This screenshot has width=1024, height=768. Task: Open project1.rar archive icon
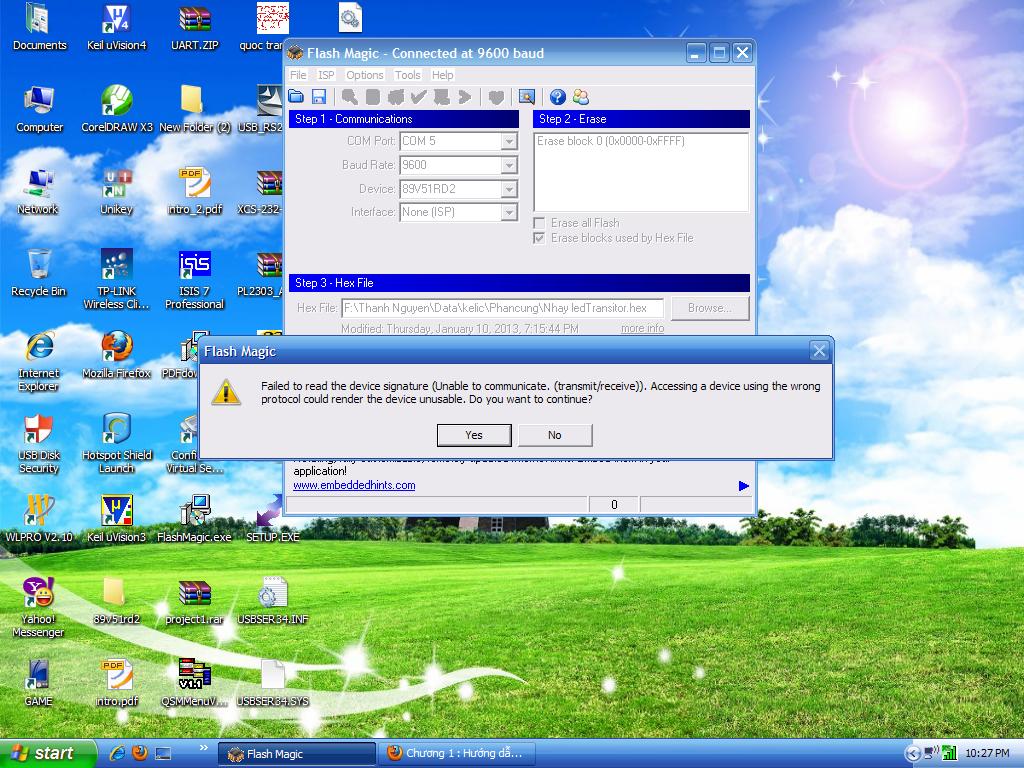tap(194, 600)
